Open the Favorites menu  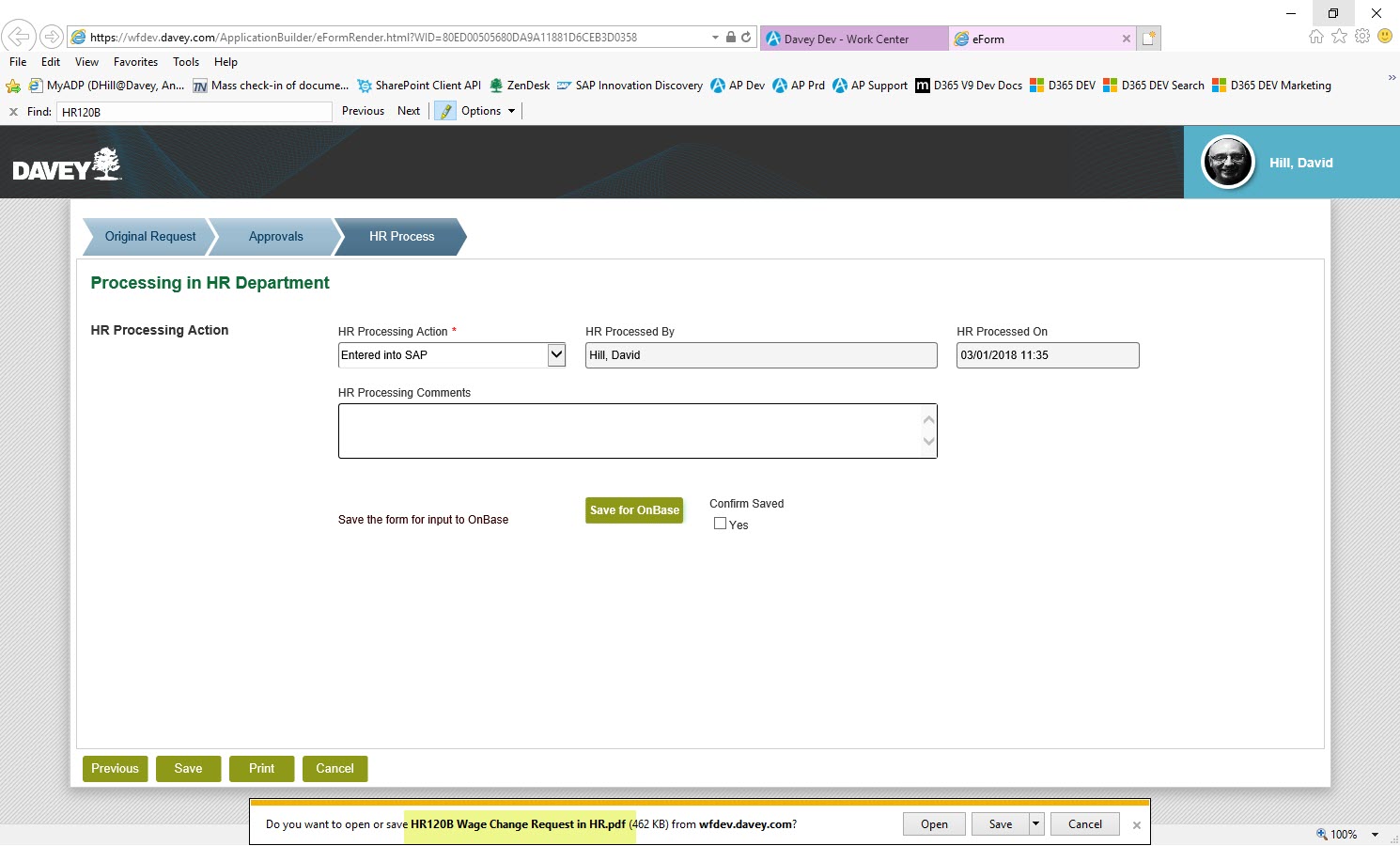click(x=135, y=62)
